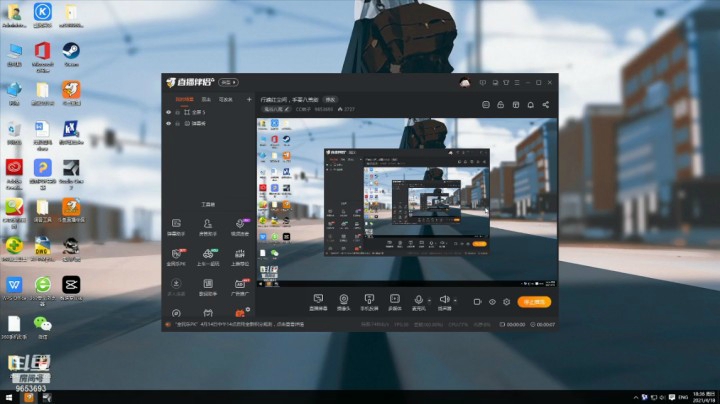The image size is (720, 404).
Task: Click the microphone icon in bottom bar
Action: tap(418, 302)
